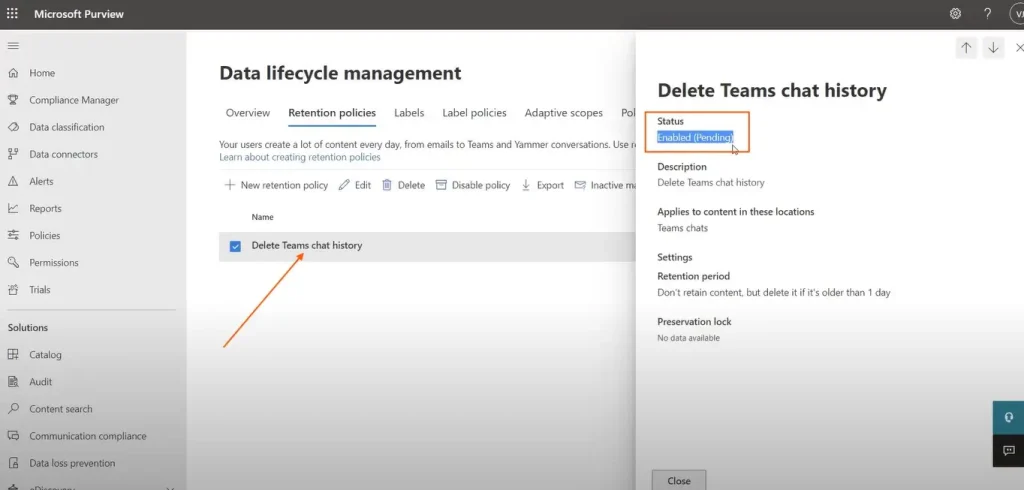Open the settings gear icon
Screen dimensions: 1024x490
955,14
